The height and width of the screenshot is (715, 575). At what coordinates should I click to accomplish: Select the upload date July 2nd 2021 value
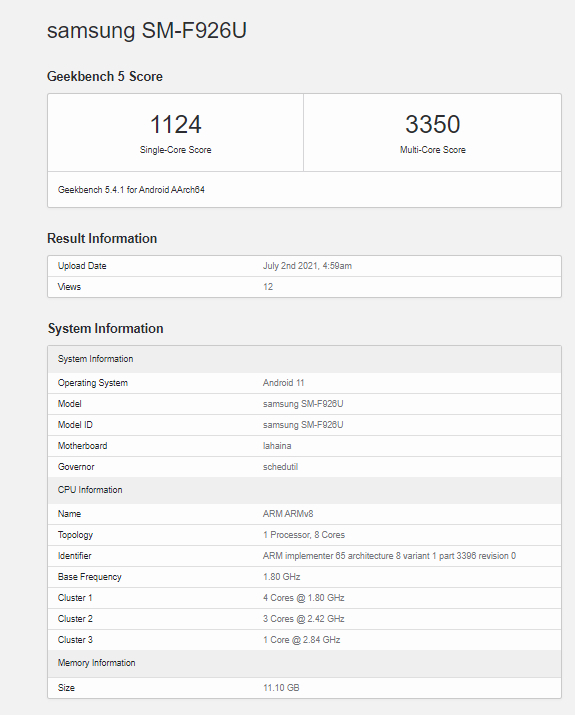pos(307,266)
